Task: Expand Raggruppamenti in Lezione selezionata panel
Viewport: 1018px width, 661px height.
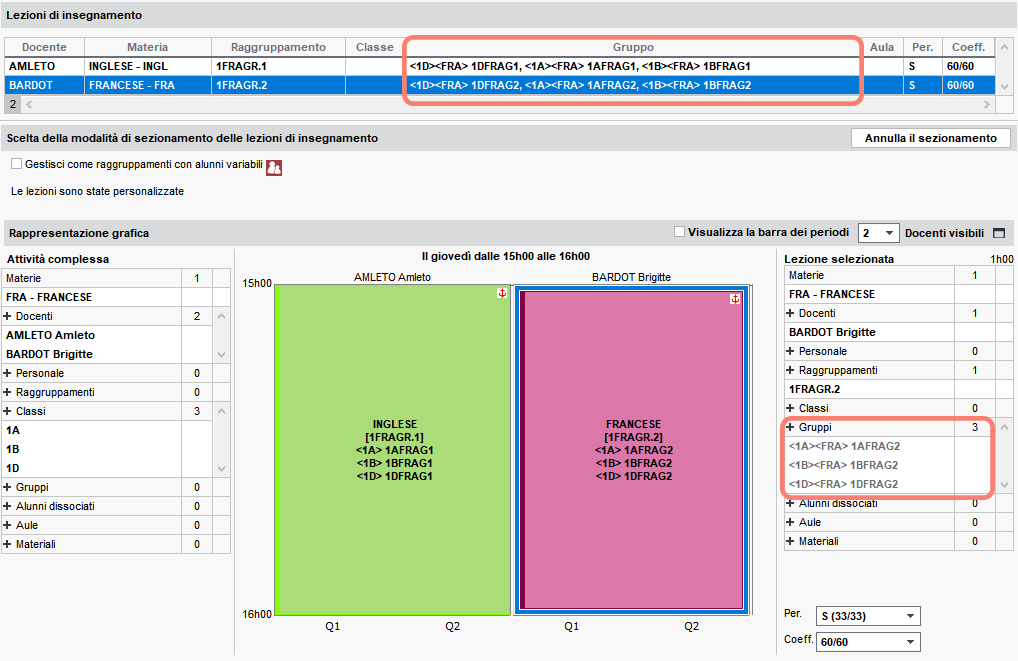Action: point(790,370)
